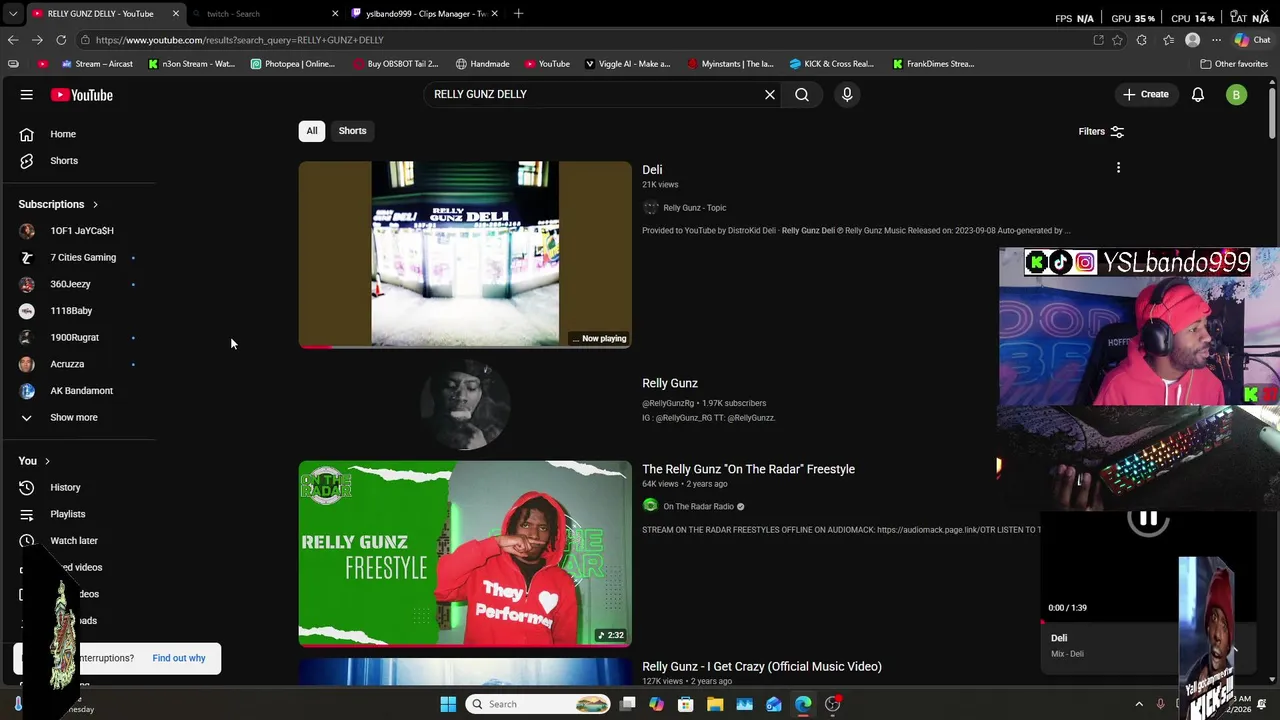This screenshot has width=1280, height=720.
Task: Open Microsoft Store from the taskbar
Action: [686, 704]
